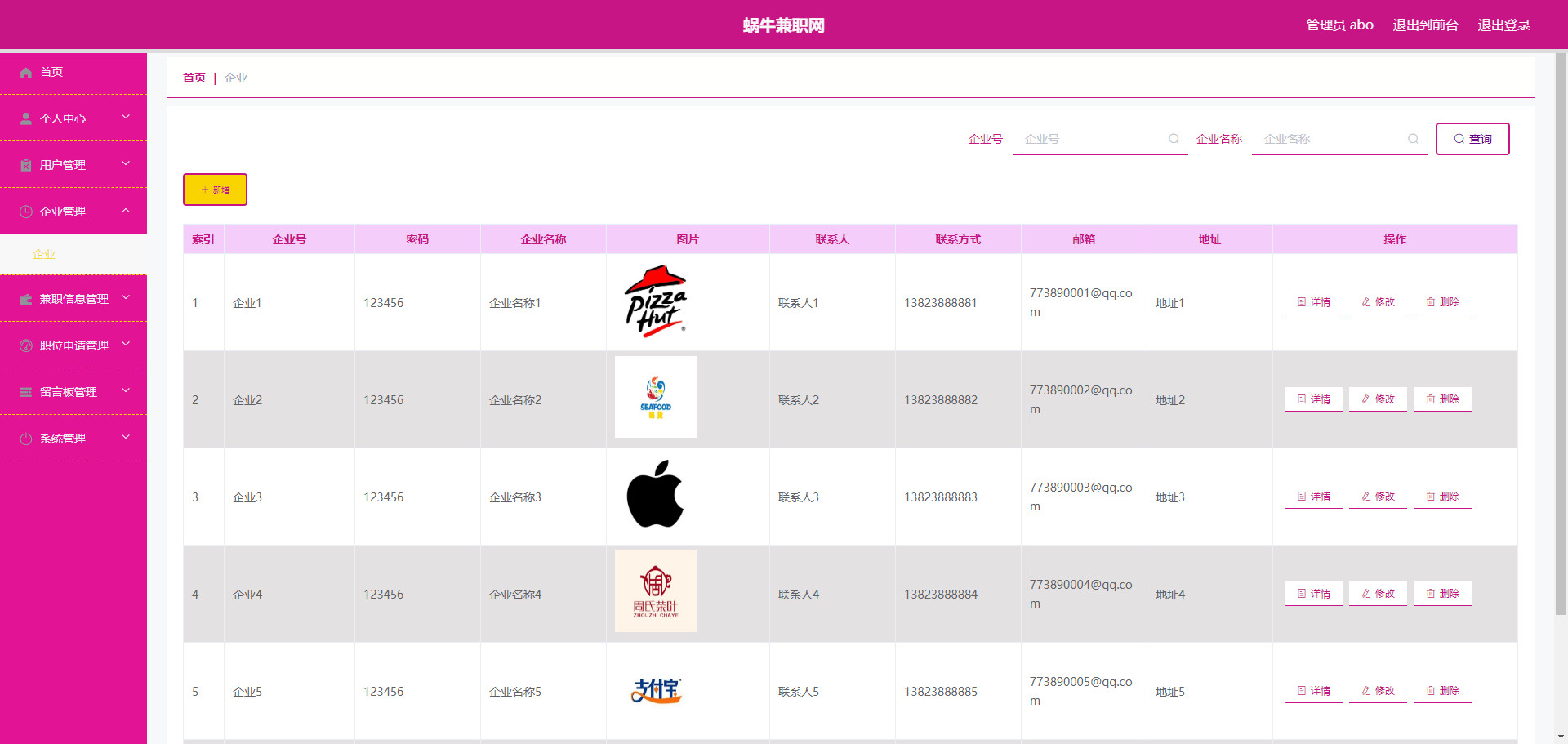The width and height of the screenshot is (1568, 744).
Task: View 详情 for 企业4
Action: 1313,594
